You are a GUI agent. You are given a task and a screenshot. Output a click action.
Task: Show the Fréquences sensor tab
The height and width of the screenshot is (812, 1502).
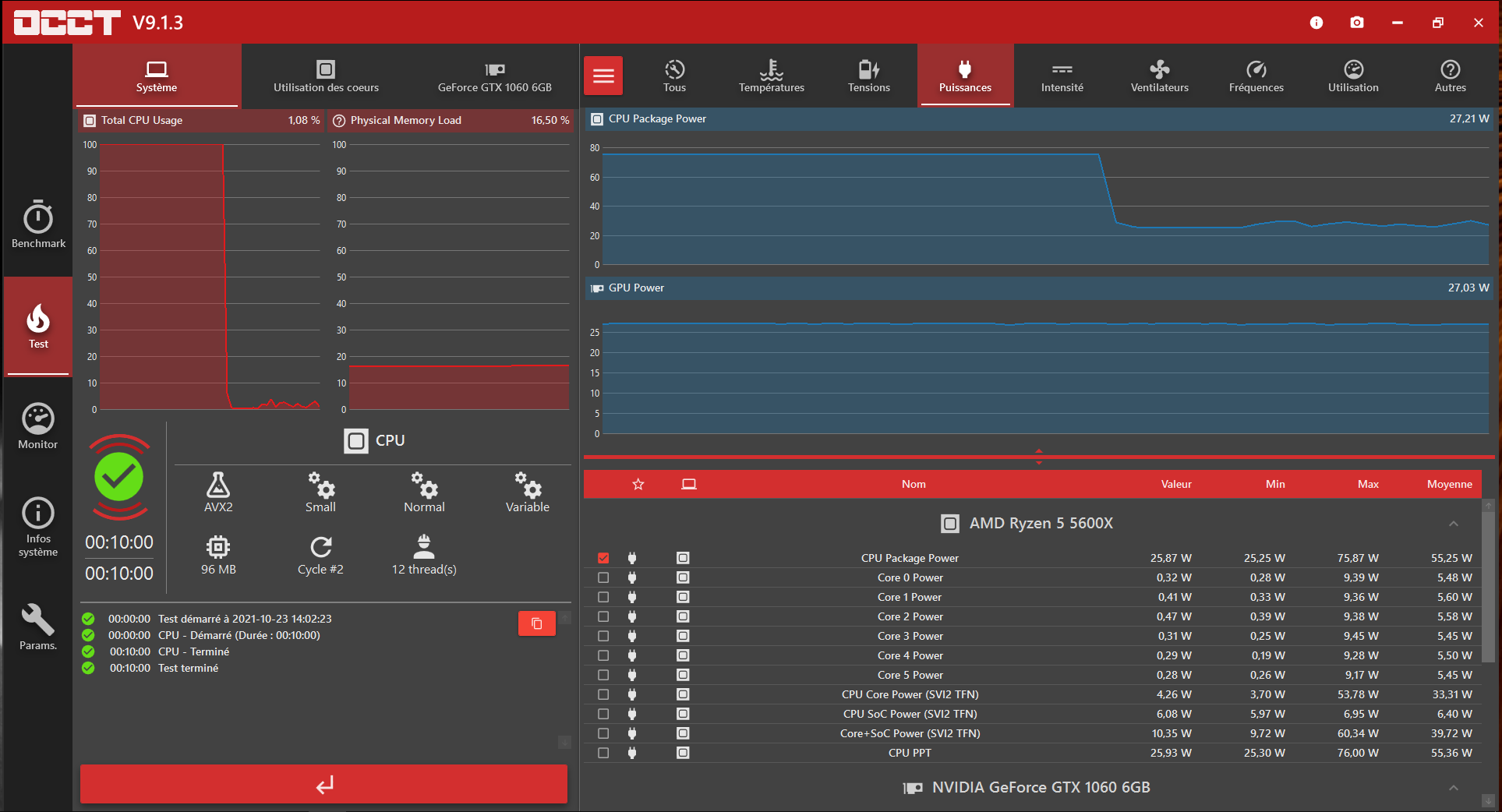[1256, 76]
